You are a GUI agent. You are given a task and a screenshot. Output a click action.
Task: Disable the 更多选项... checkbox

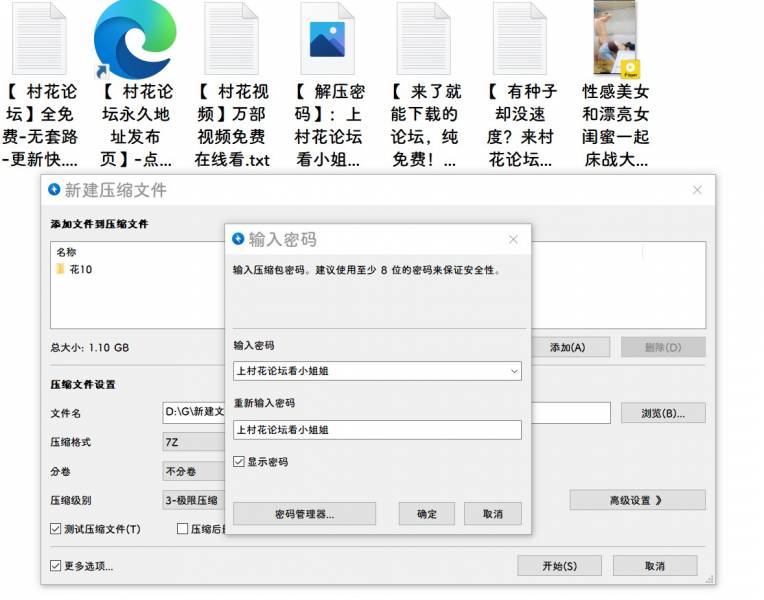pos(56,566)
